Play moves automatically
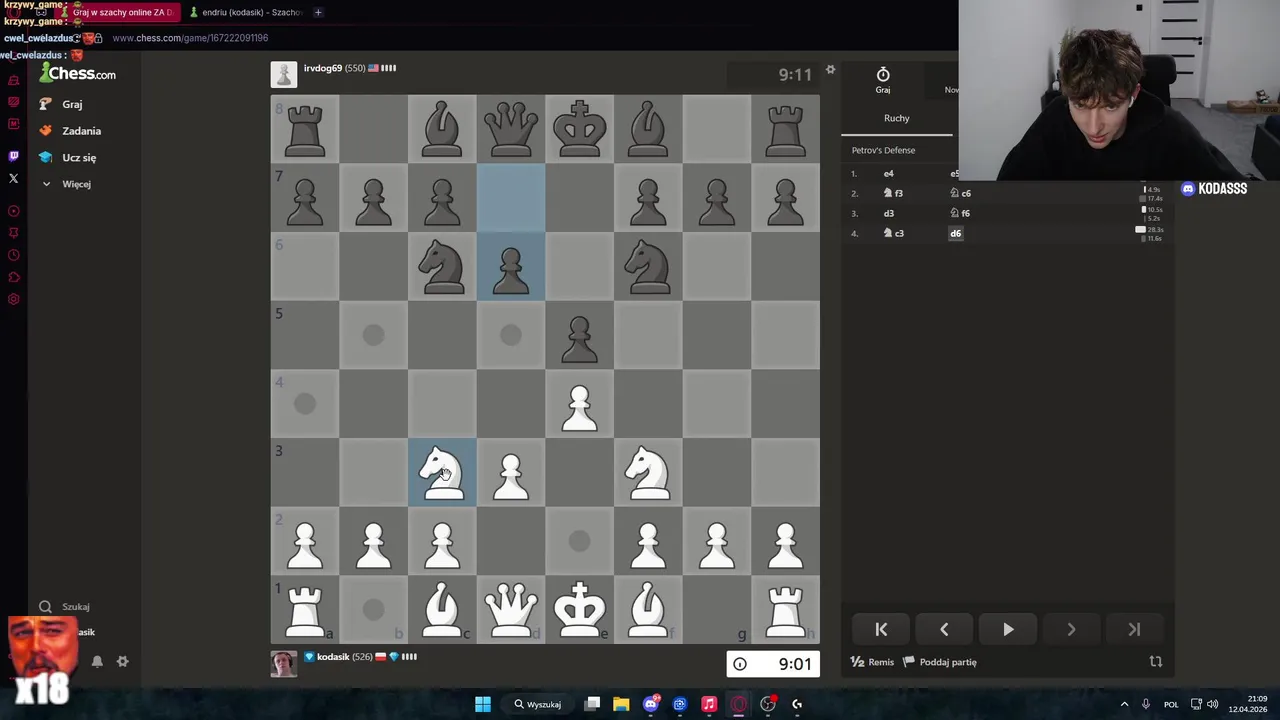This screenshot has height=720, width=1280. [1008, 629]
